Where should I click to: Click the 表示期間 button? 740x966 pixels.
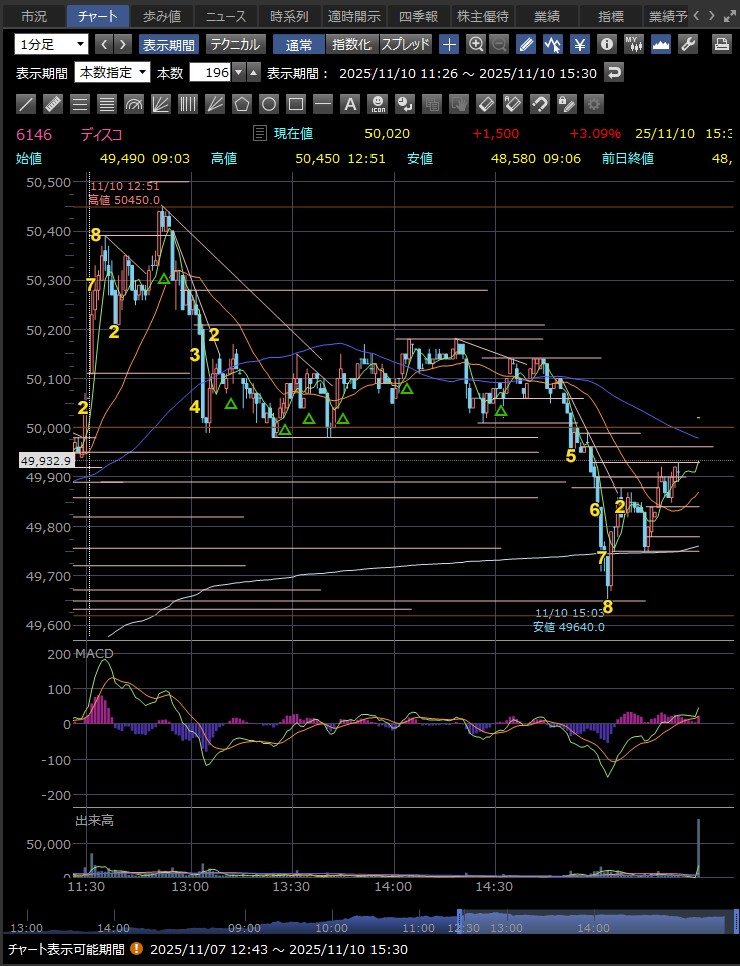pyautogui.click(x=168, y=44)
